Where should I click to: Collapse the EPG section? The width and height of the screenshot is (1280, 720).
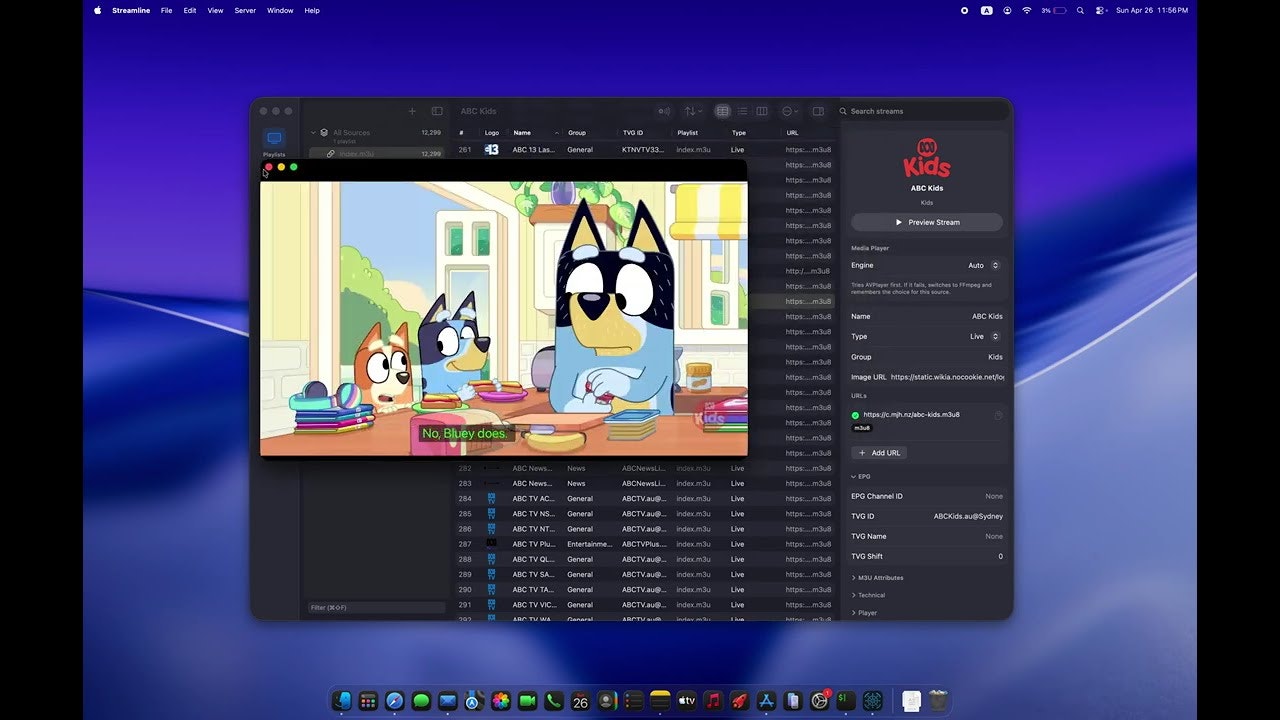(861, 476)
